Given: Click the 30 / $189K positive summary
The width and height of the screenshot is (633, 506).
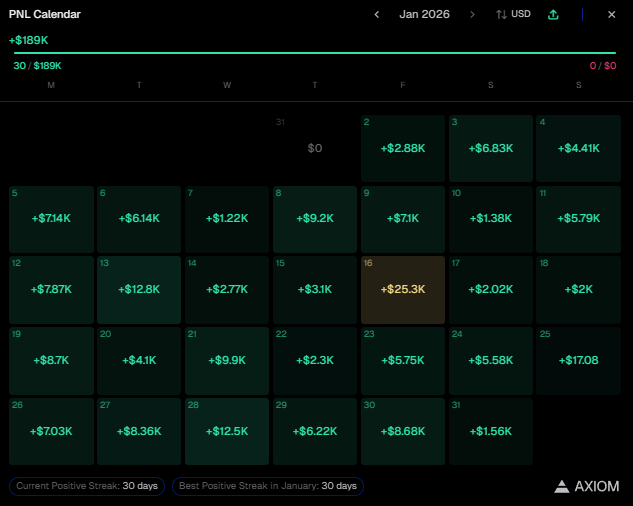Looking at the screenshot, I should click(37, 65).
